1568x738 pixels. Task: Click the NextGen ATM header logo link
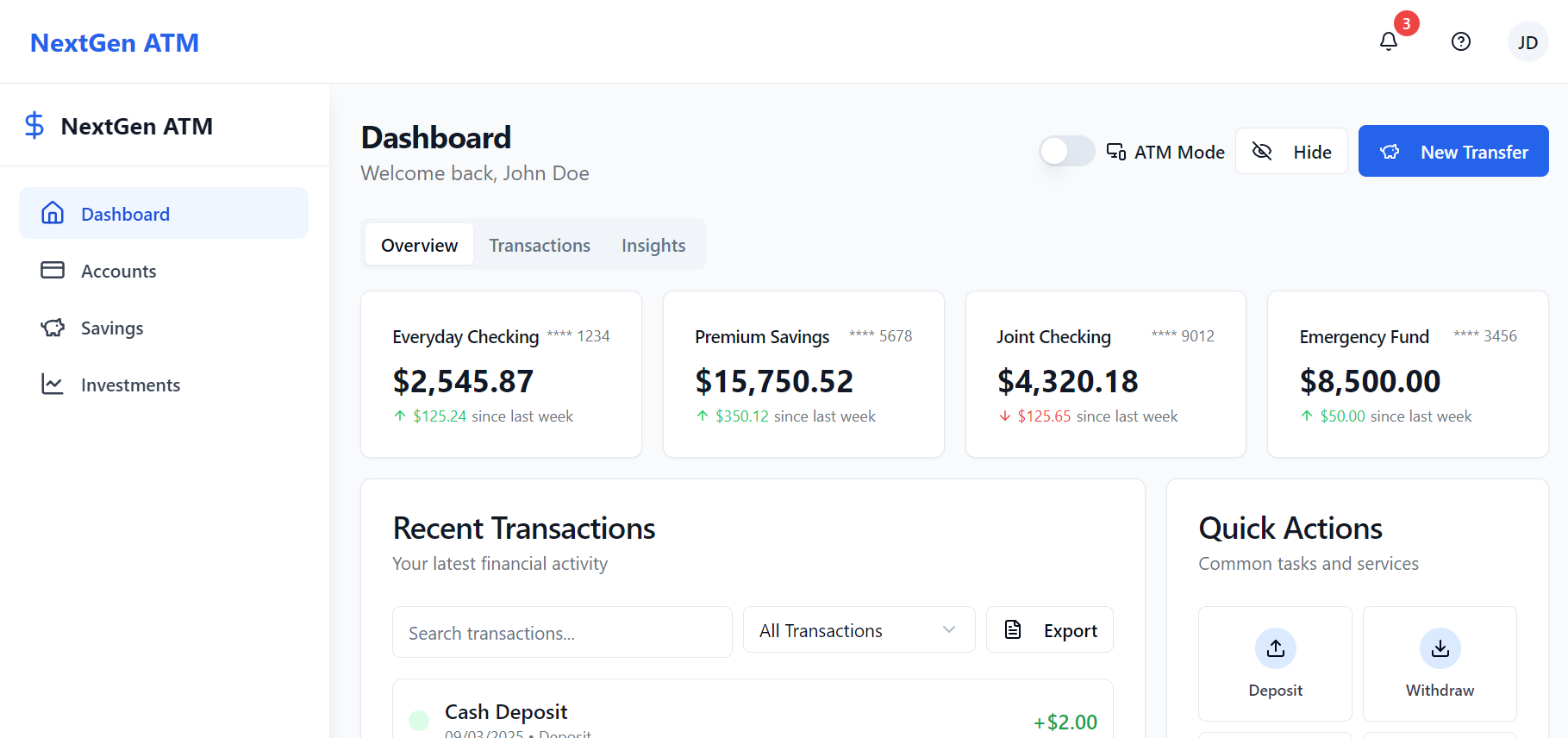coord(115,42)
